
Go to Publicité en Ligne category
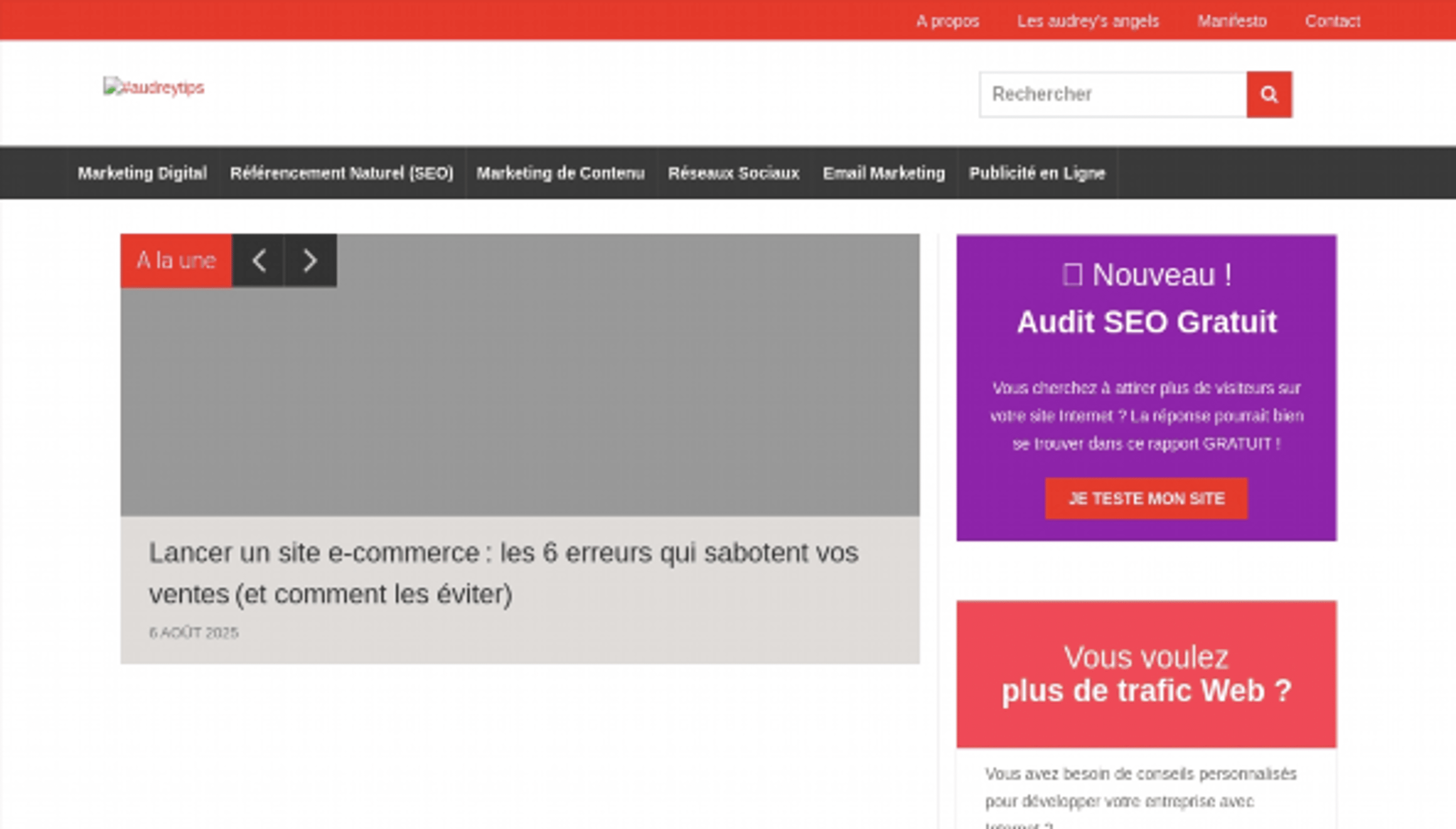(1037, 173)
